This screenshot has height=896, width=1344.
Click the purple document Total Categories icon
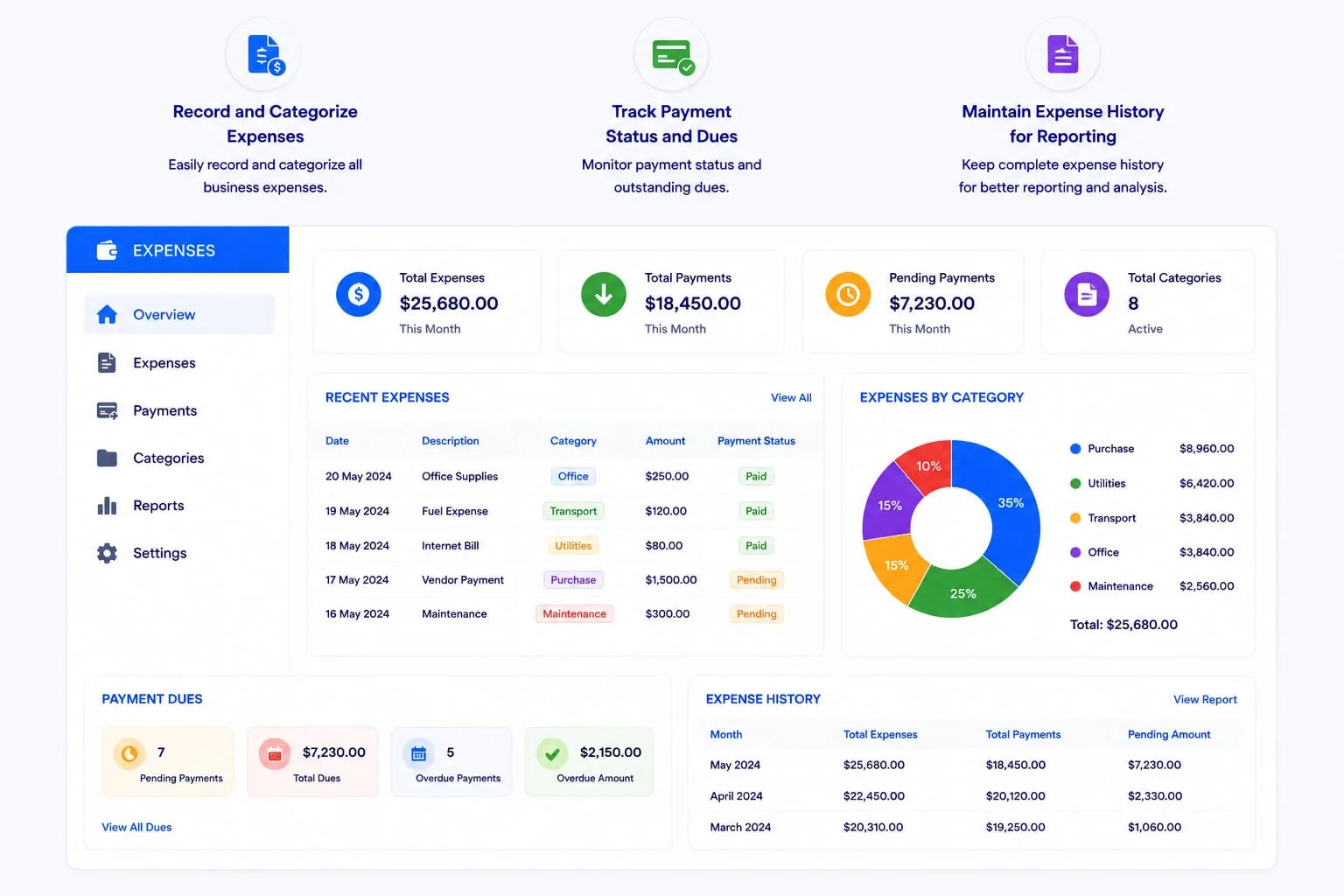tap(1087, 295)
